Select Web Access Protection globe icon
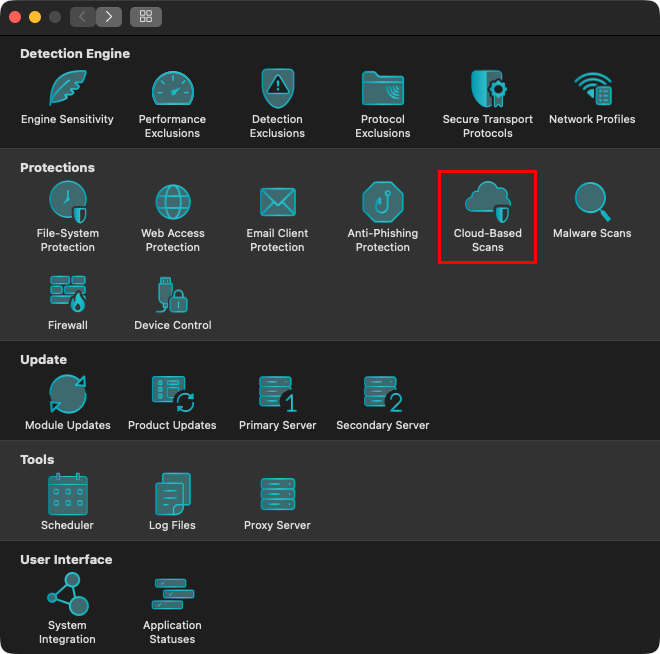Viewport: 660px width, 654px height. [172, 202]
